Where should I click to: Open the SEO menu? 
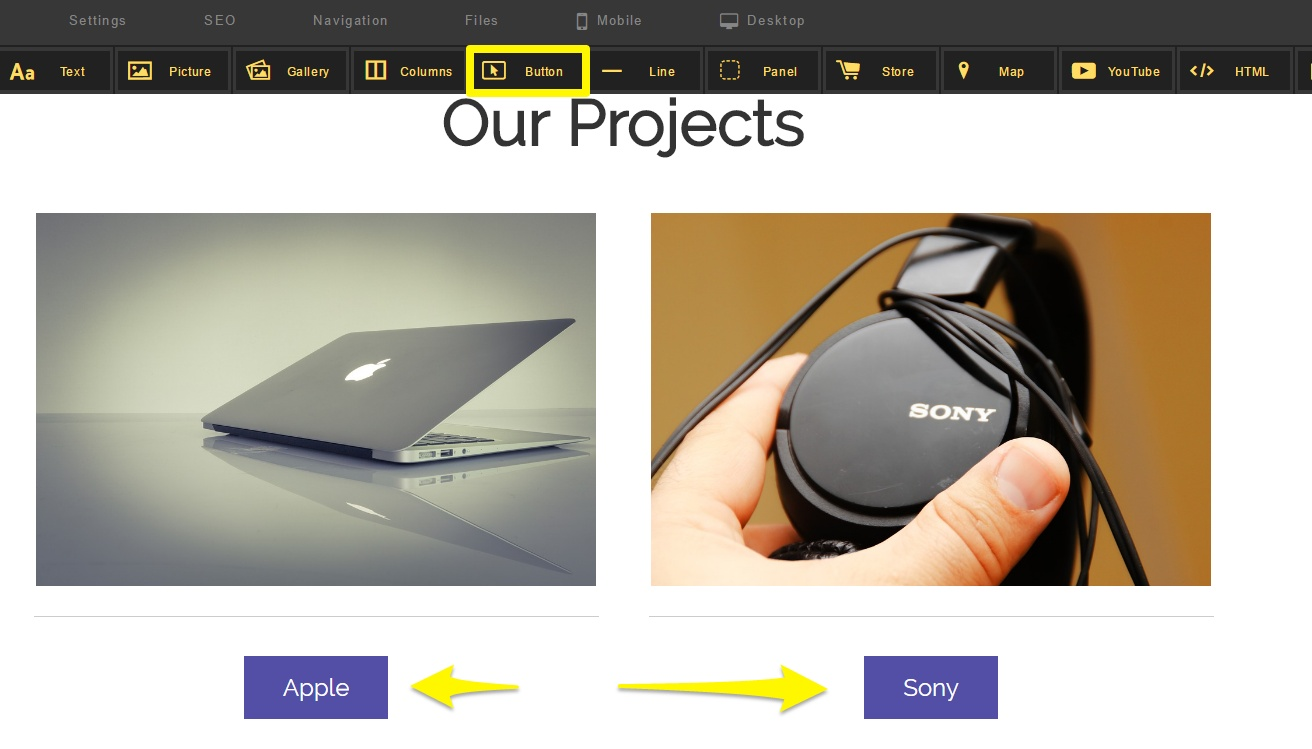point(220,20)
